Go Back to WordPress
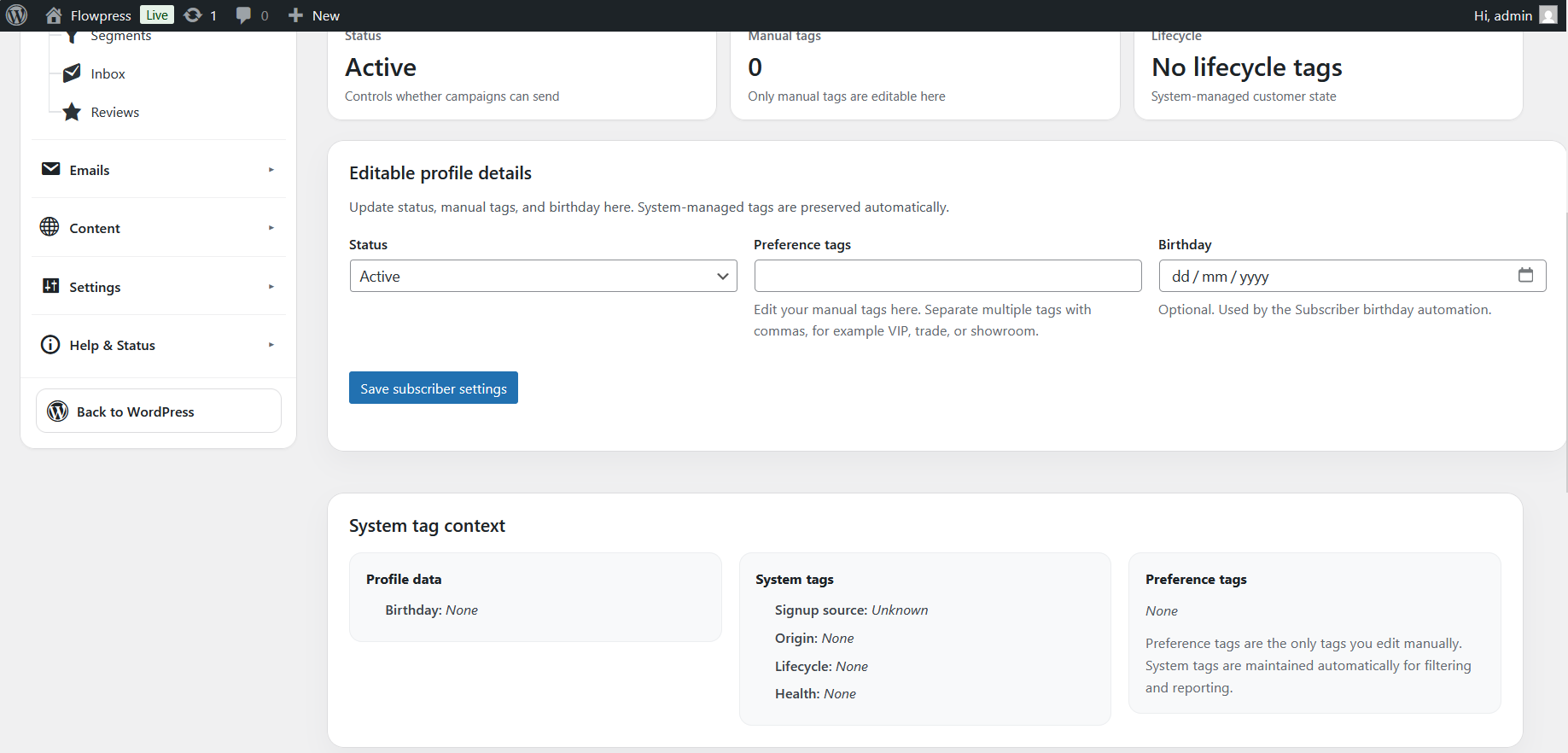Image resolution: width=1568 pixels, height=753 pixels. tap(159, 411)
